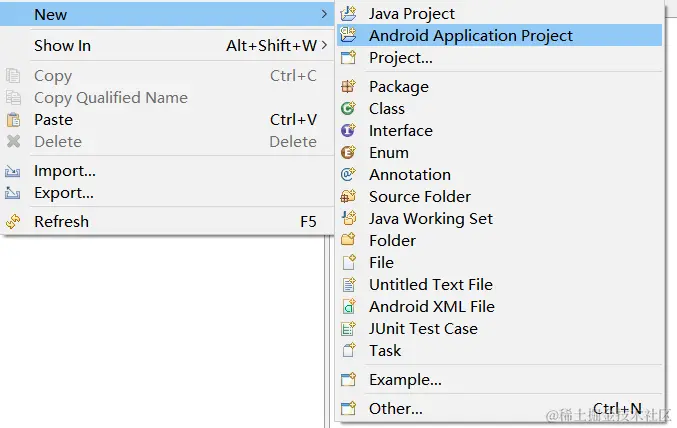Click the Interface icon
The width and height of the screenshot is (677, 428).
coord(348,131)
